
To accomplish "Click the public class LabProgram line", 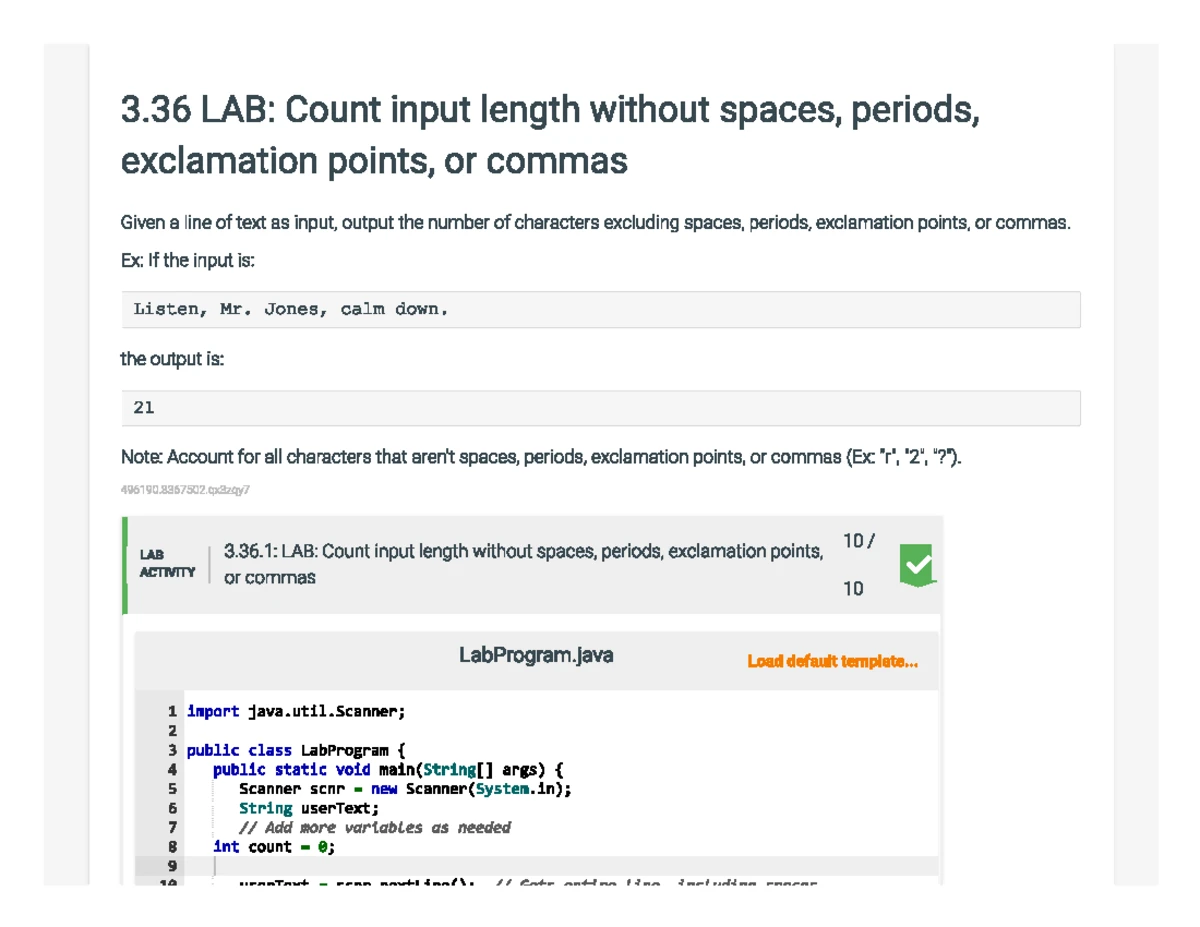I will [x=296, y=750].
